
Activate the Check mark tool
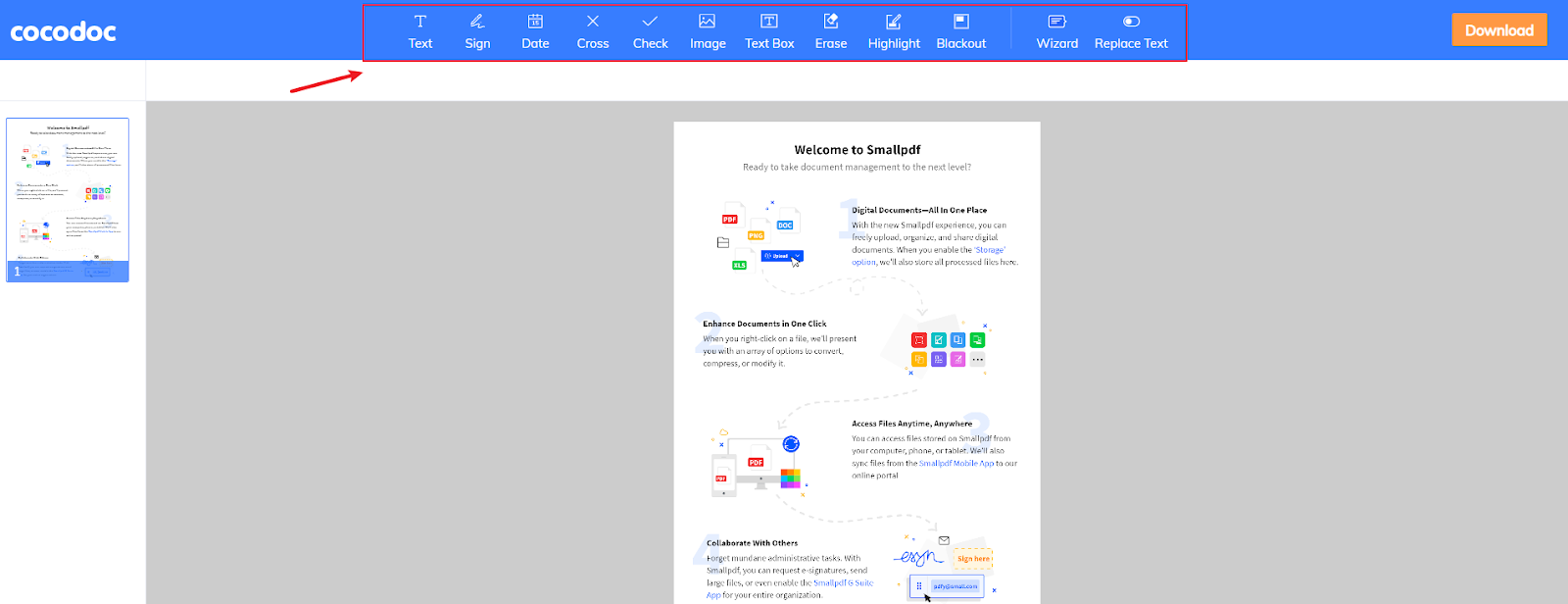pos(650,31)
